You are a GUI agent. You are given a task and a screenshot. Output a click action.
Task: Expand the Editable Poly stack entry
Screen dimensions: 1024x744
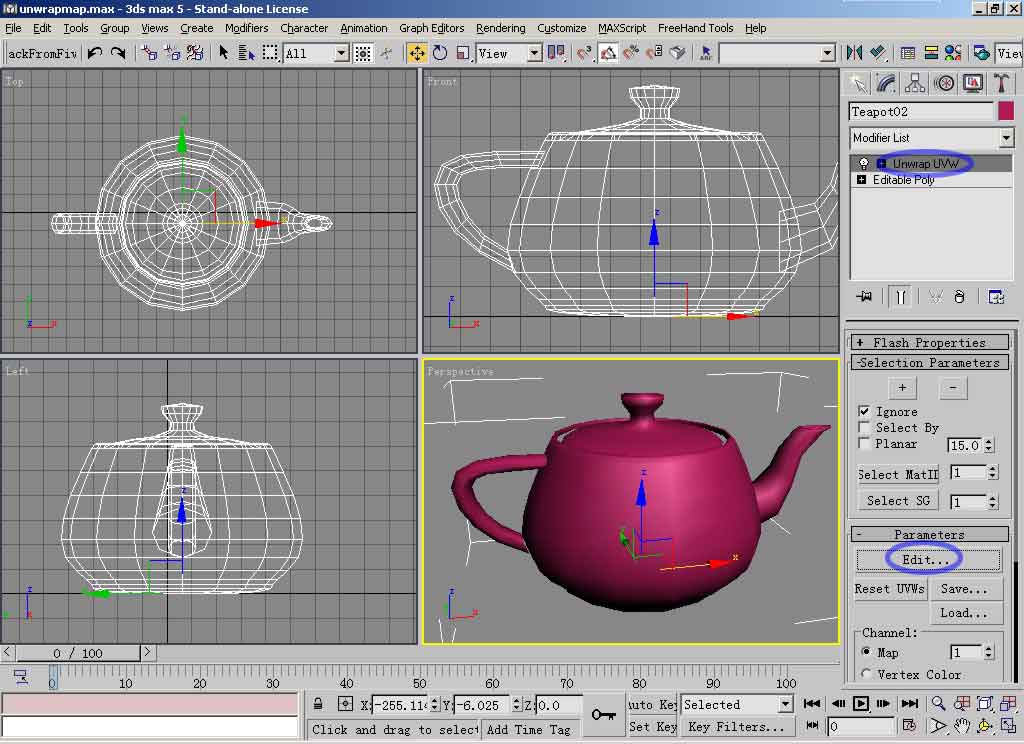point(862,180)
